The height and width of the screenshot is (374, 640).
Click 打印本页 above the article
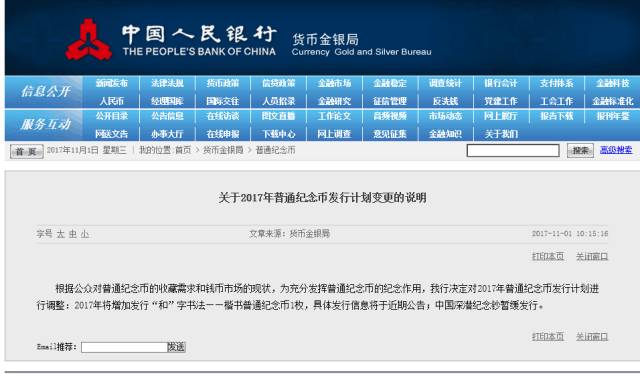pos(548,256)
